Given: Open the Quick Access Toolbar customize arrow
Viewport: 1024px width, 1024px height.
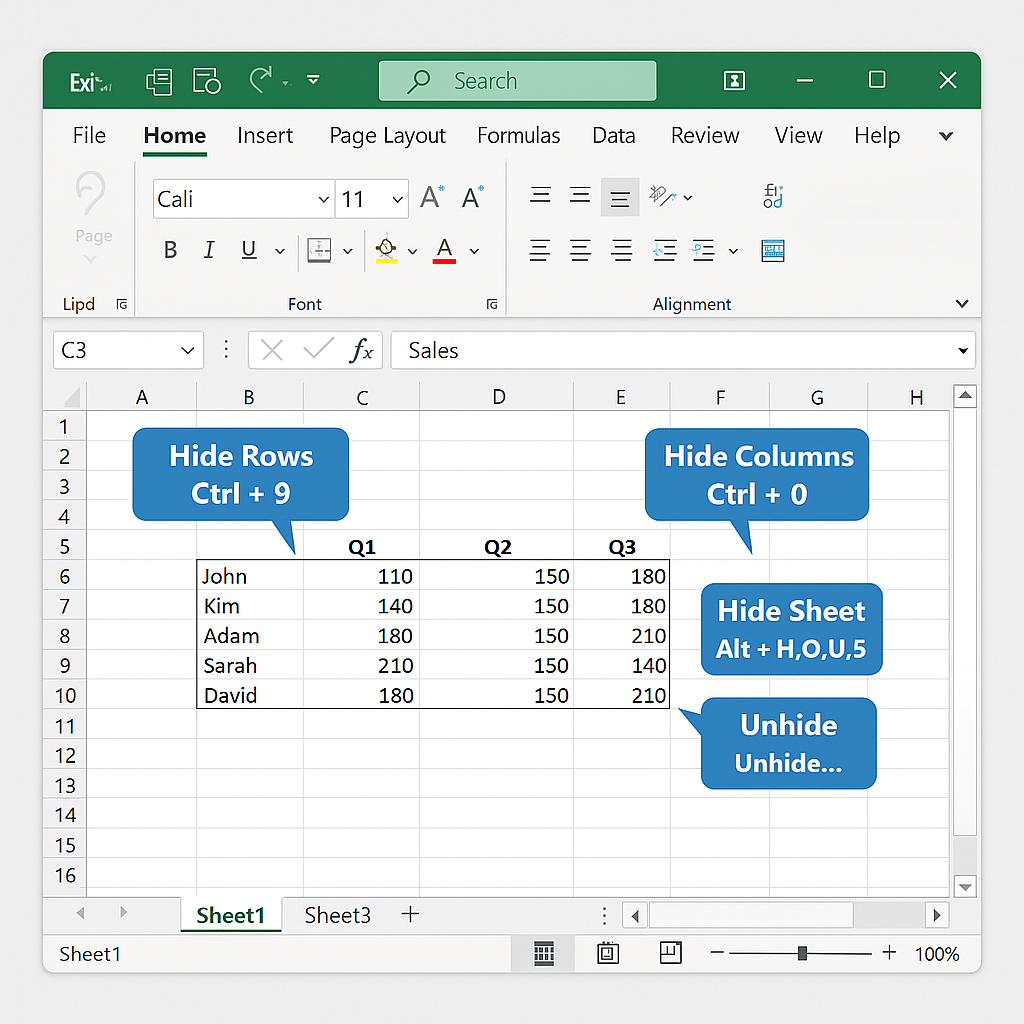Looking at the screenshot, I should coord(313,80).
